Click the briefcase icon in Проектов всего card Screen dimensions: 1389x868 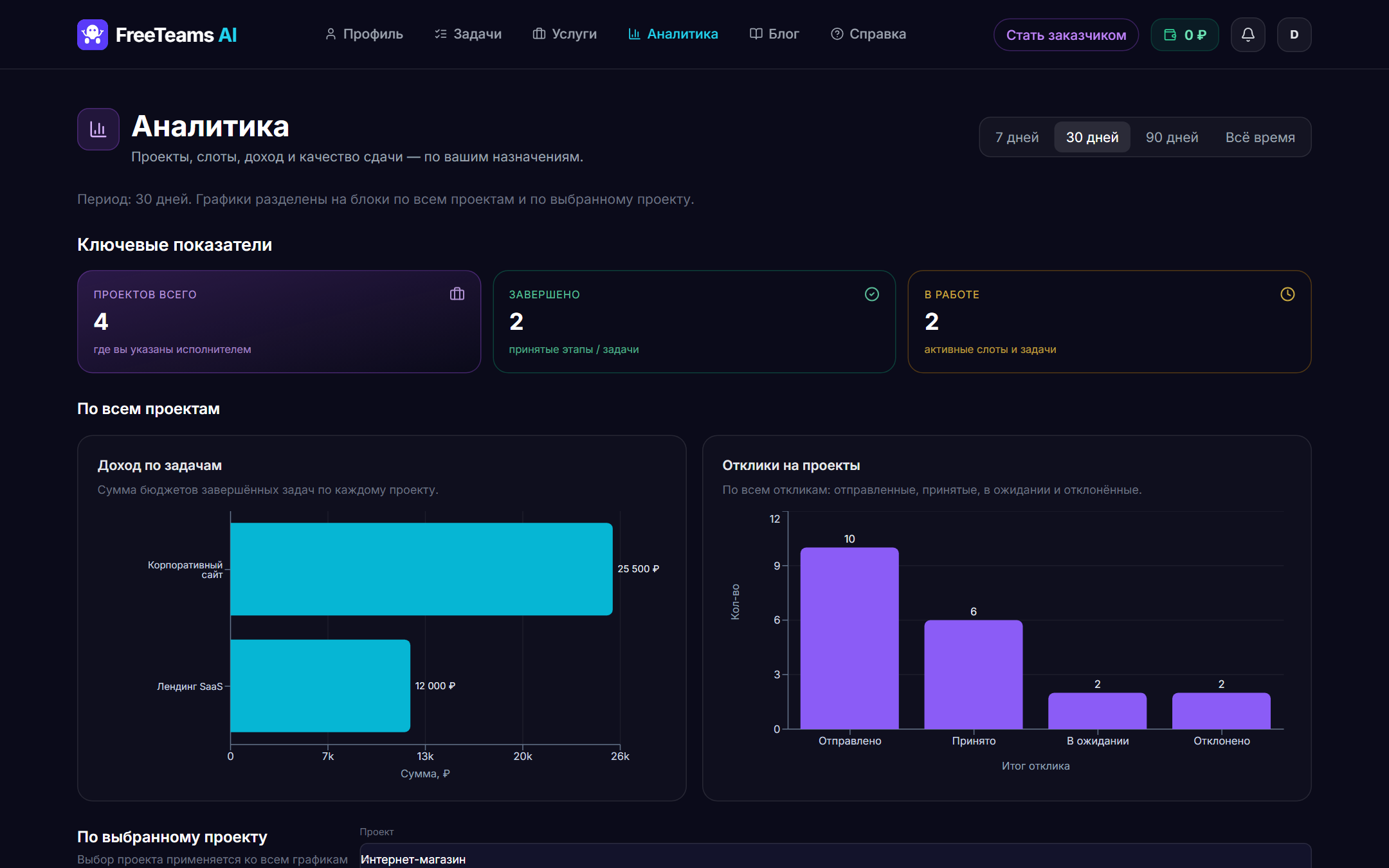(457, 294)
